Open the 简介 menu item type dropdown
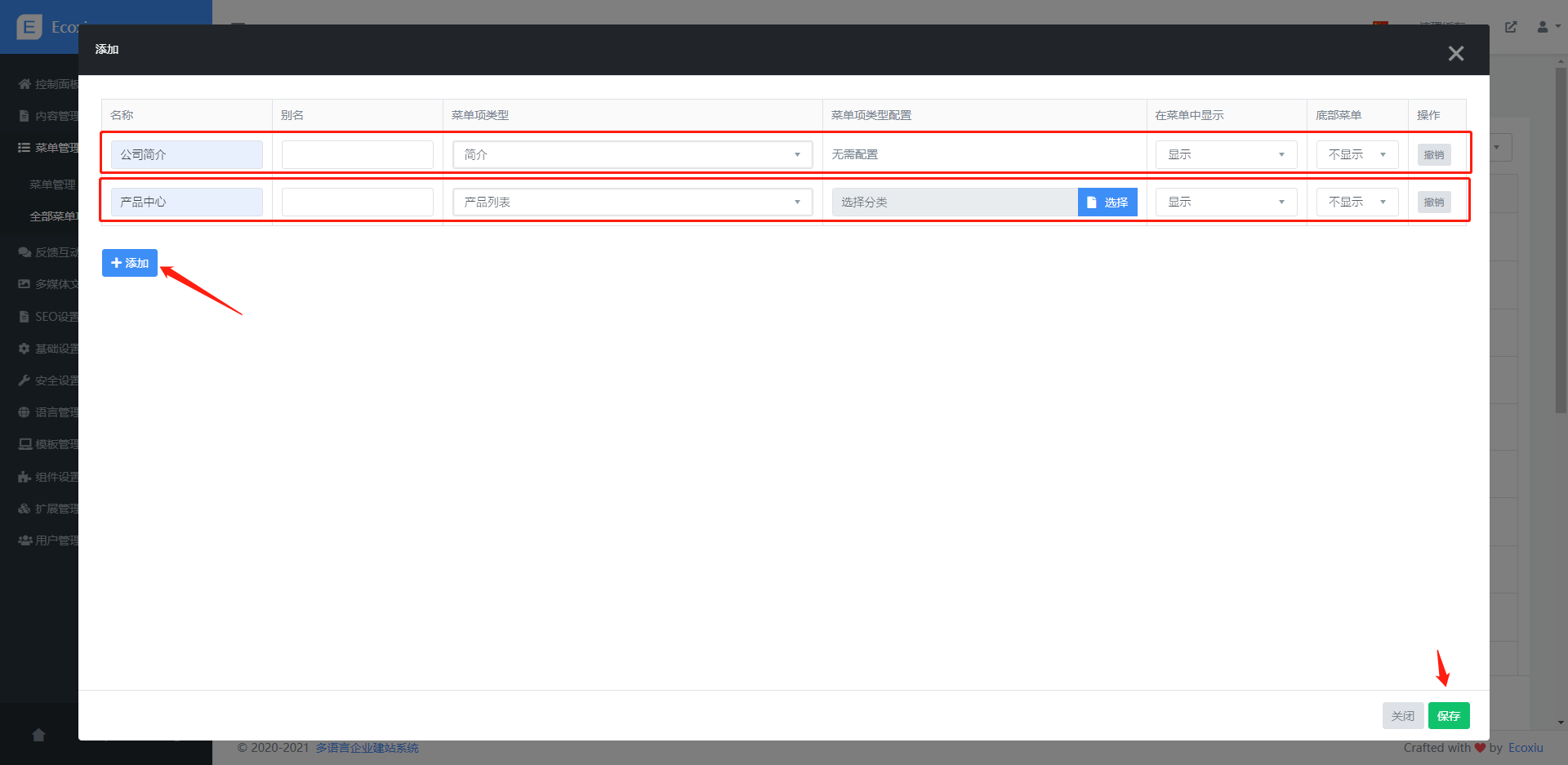Screen dimensions: 1568x765 coord(632,154)
